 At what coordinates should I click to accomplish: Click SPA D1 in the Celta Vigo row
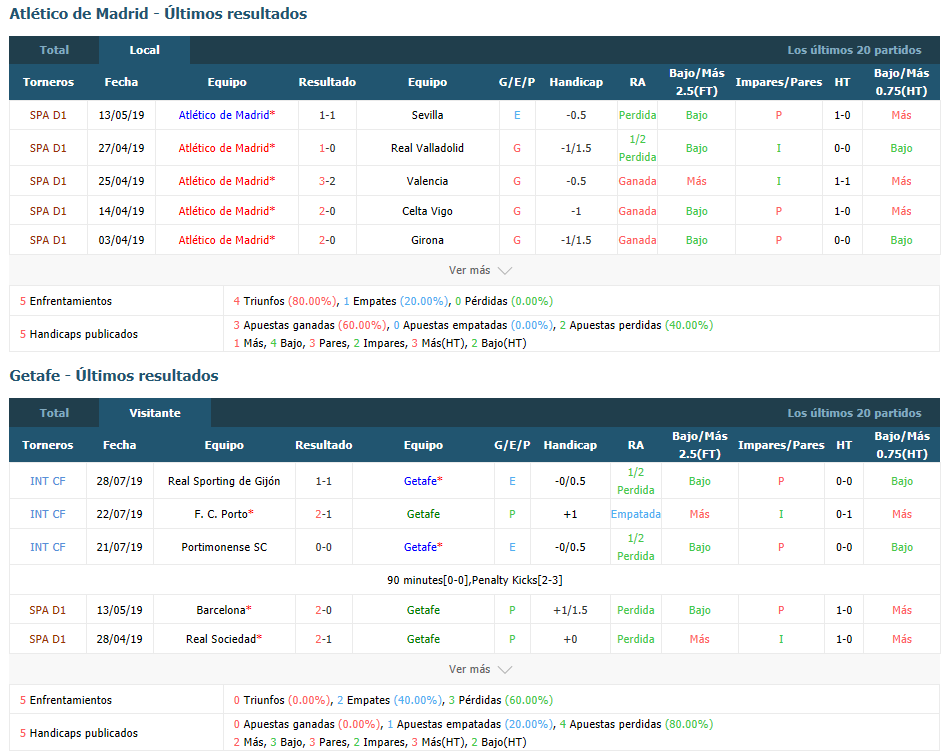(x=48, y=211)
